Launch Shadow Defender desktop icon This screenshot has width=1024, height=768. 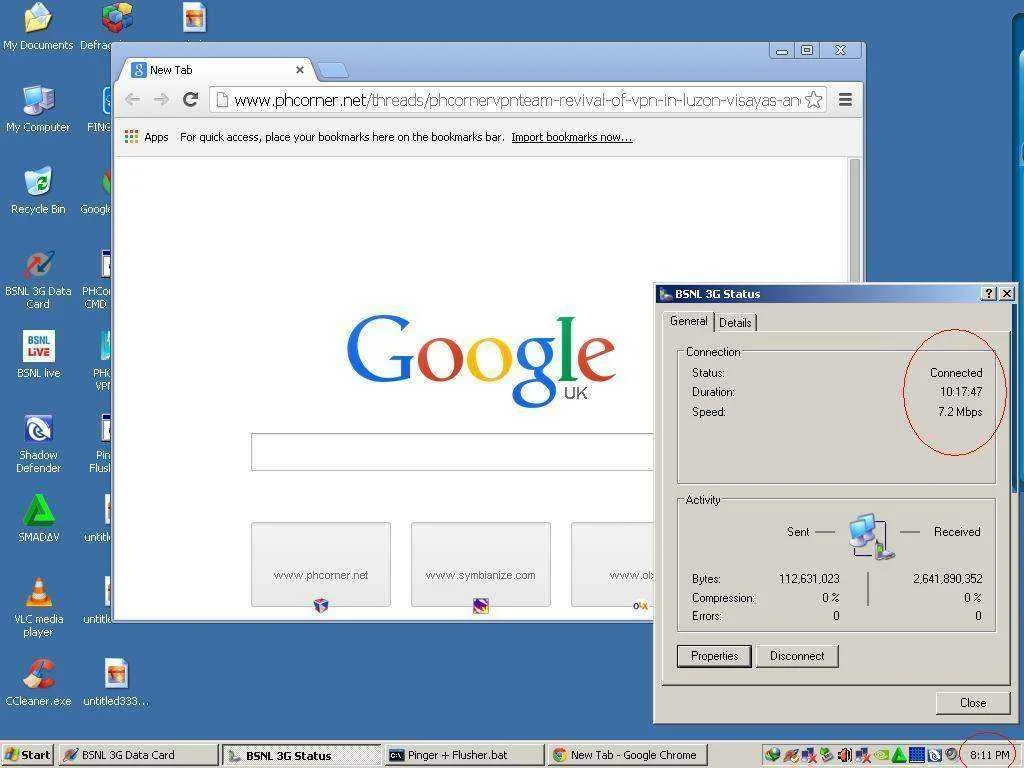[x=38, y=443]
